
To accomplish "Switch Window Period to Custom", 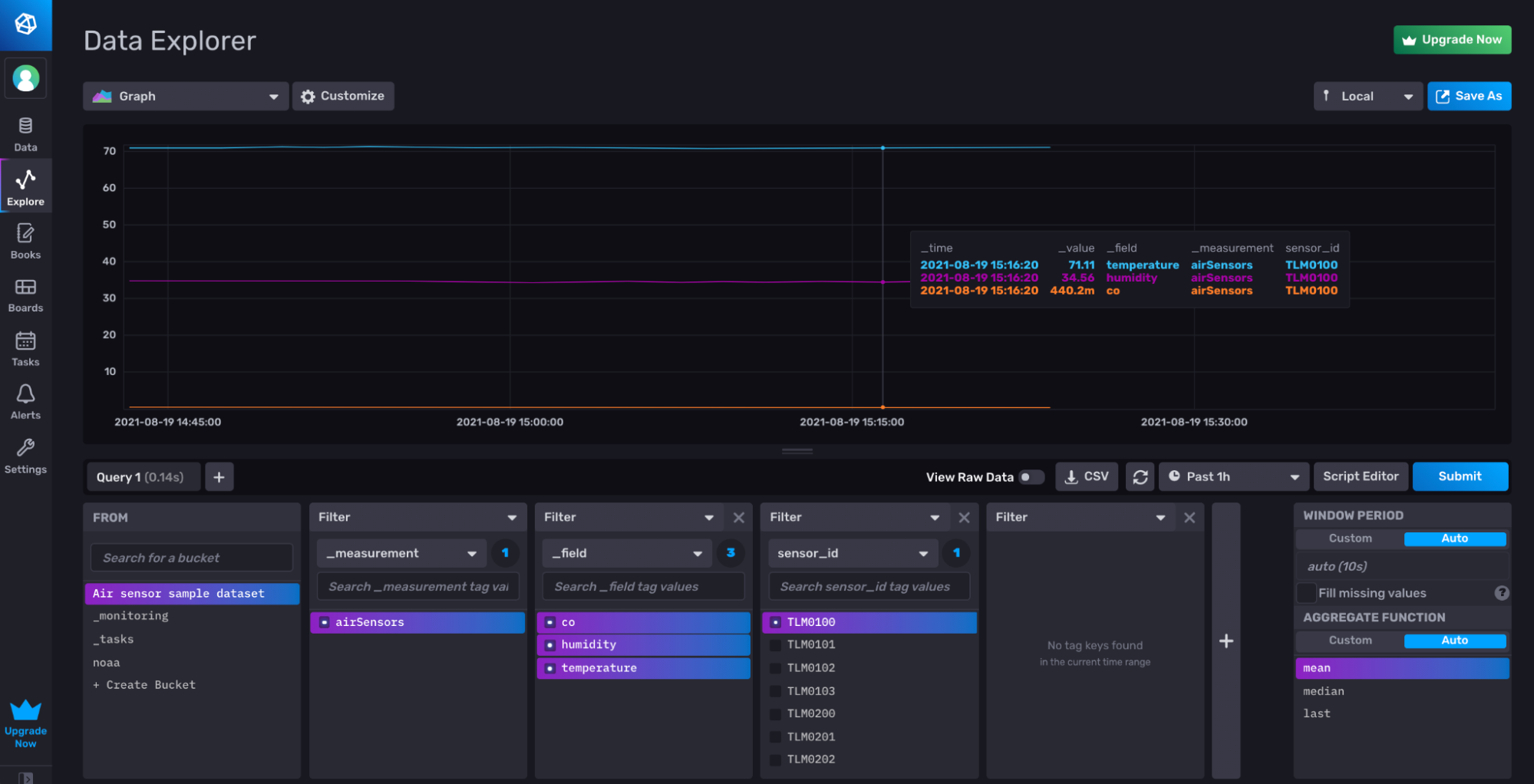I will (x=1350, y=539).
